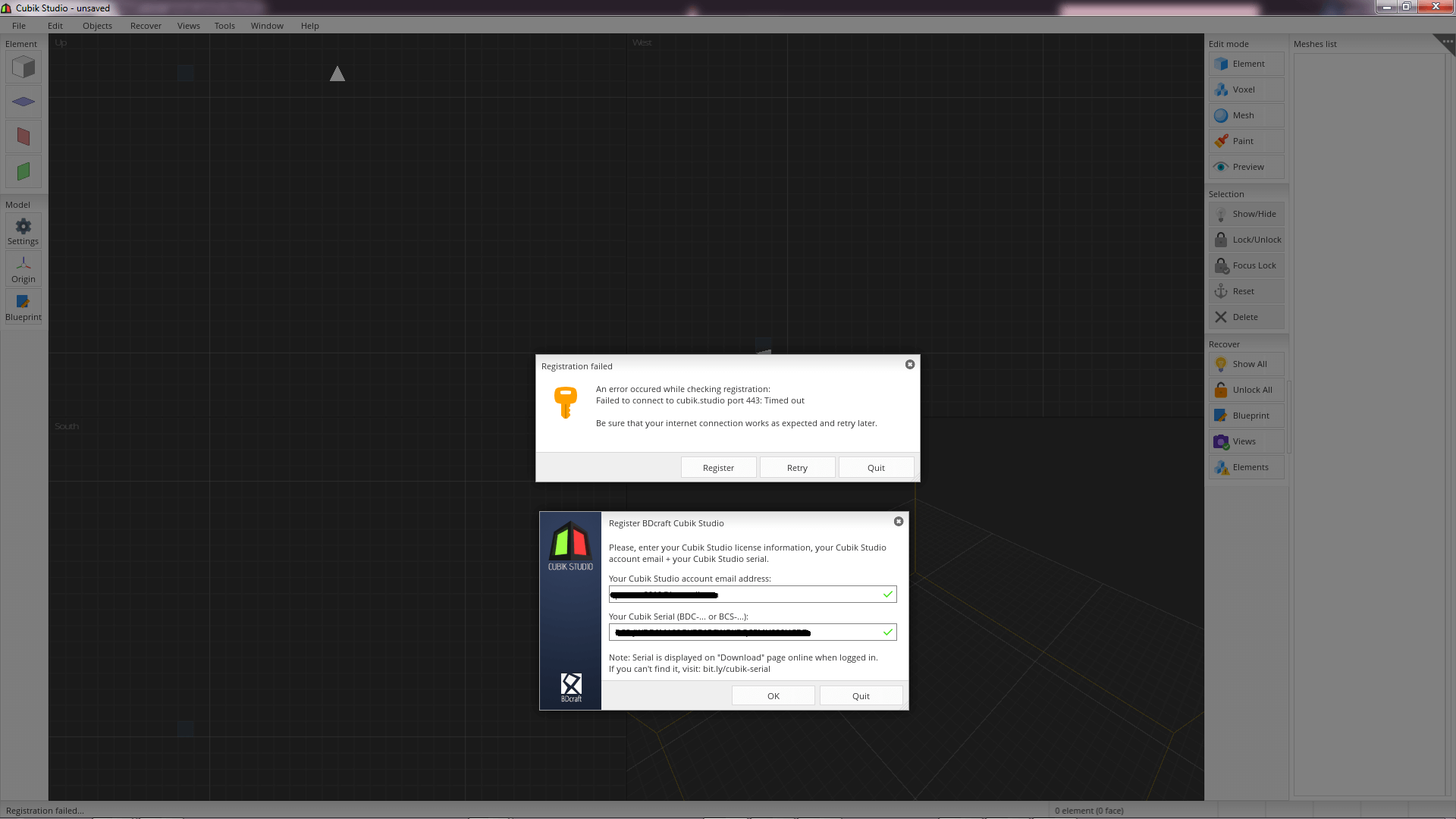Switch to Preview mode

pyautogui.click(x=1246, y=167)
